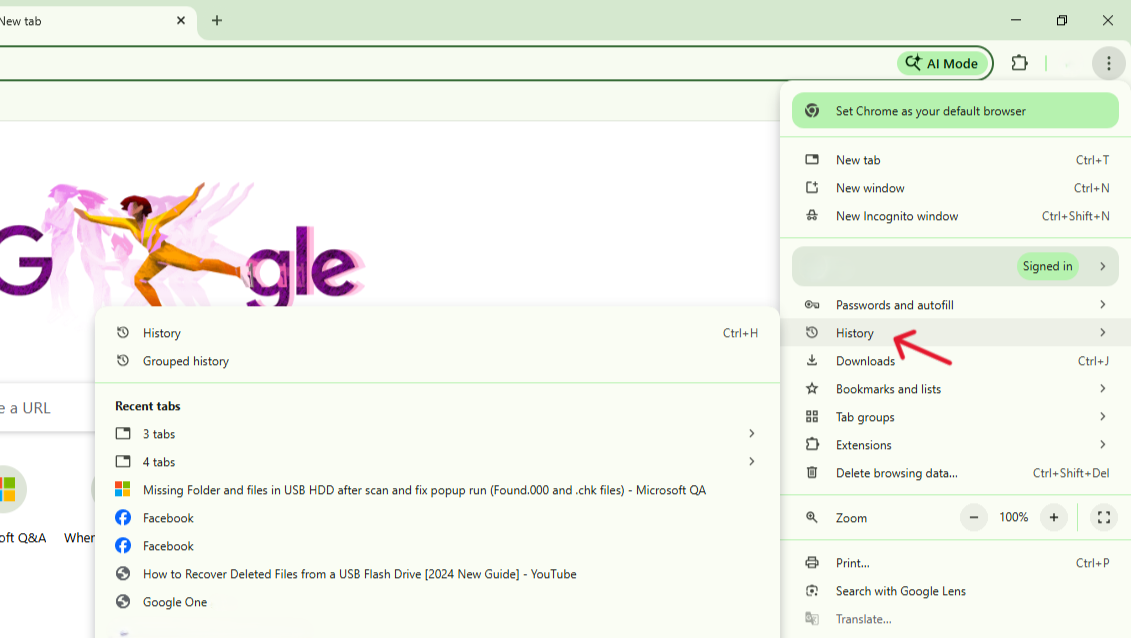Viewport: 1131px width, 638px height.
Task: Click the Facebook icon in recent tabs
Action: [x=124, y=518]
